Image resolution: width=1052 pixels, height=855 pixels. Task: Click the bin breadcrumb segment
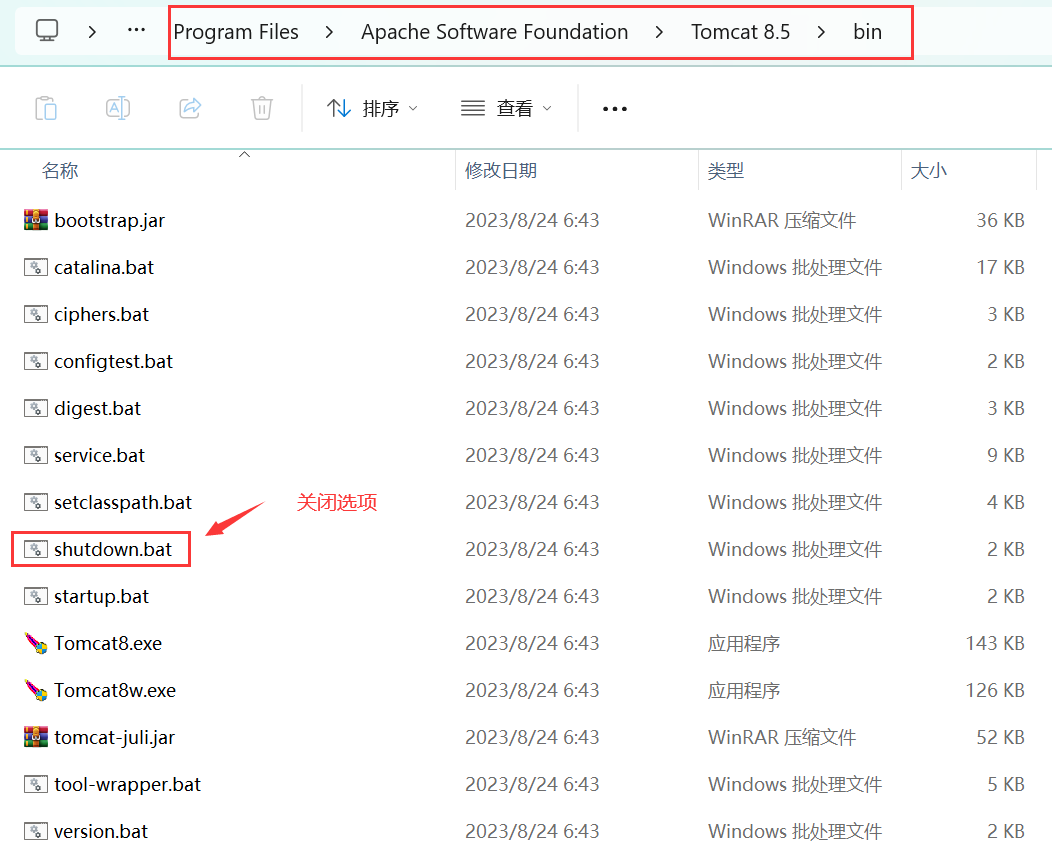(867, 32)
